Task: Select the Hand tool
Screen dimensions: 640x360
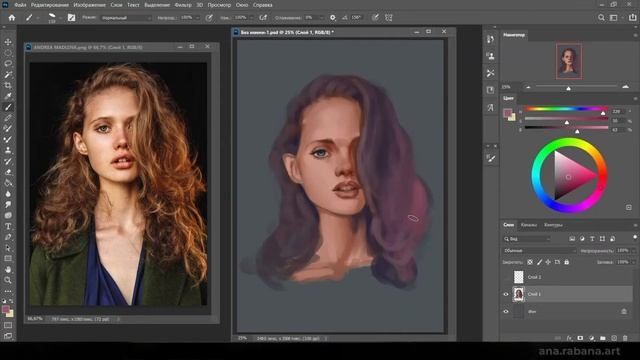Action: [8, 269]
